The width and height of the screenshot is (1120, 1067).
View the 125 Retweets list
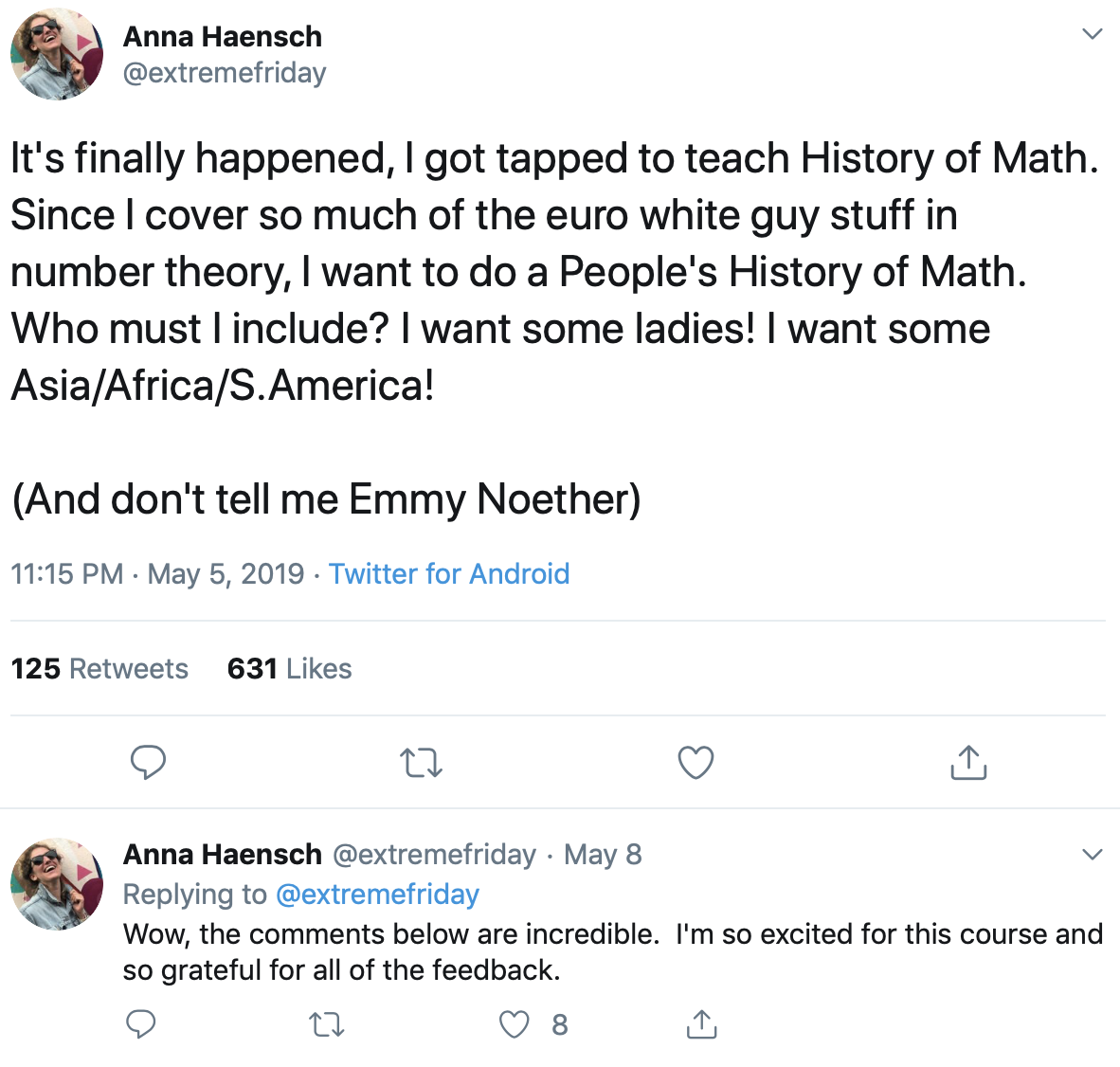[99, 669]
